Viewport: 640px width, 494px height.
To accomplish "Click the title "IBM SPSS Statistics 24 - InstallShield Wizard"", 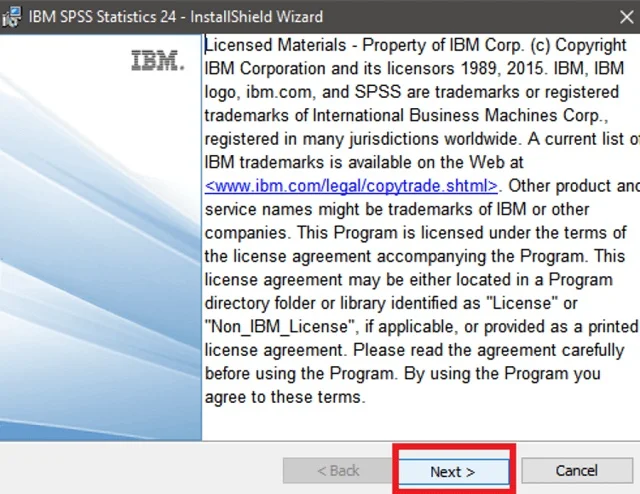I will click(176, 17).
